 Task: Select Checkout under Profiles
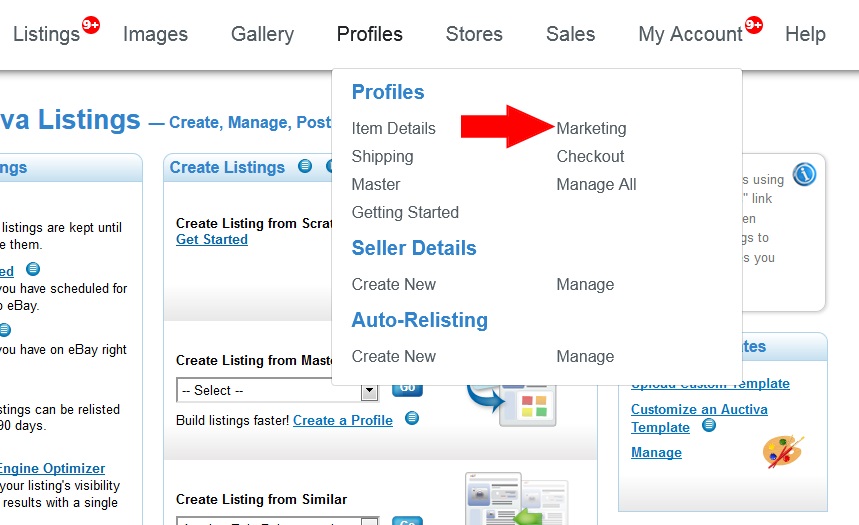coord(590,156)
